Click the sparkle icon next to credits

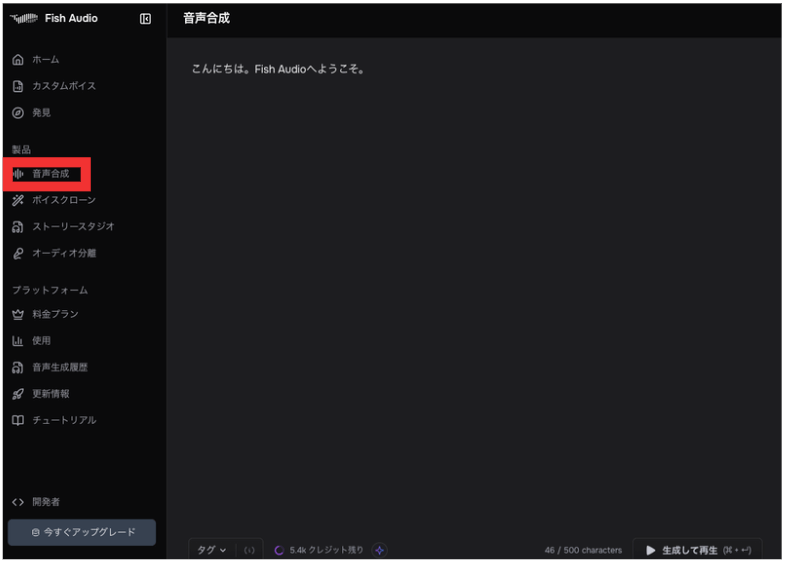380,550
